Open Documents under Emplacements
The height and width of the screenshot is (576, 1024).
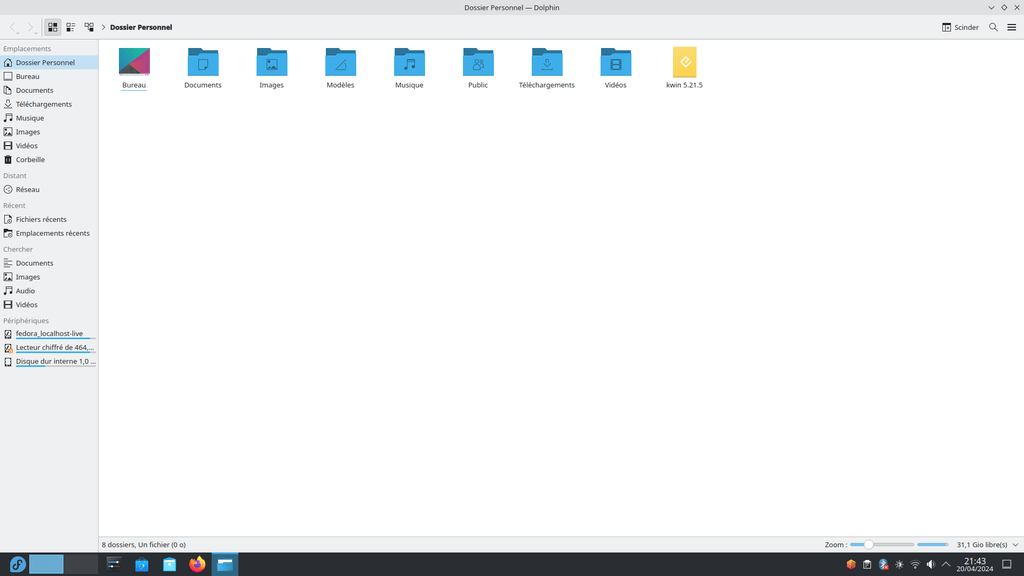click(x=49, y=90)
